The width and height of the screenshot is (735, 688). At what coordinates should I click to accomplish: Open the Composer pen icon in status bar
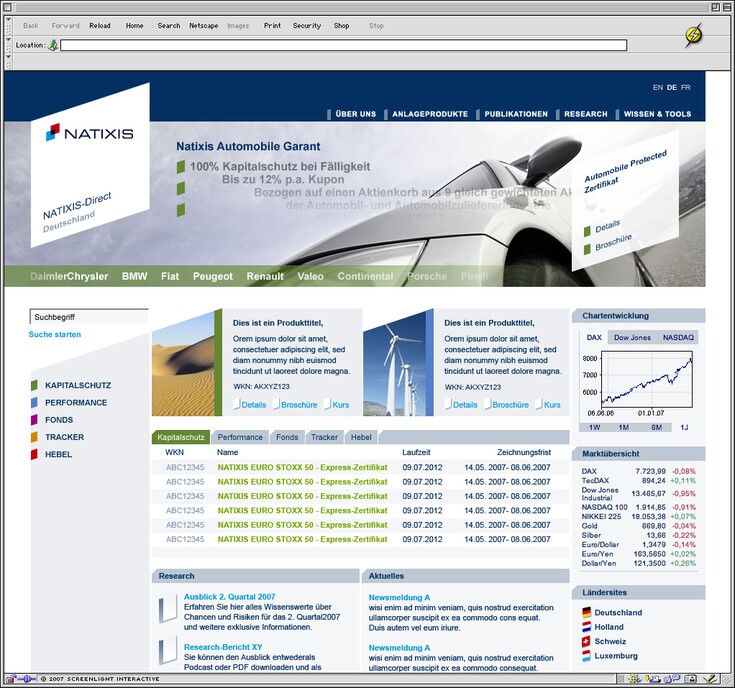point(711,679)
